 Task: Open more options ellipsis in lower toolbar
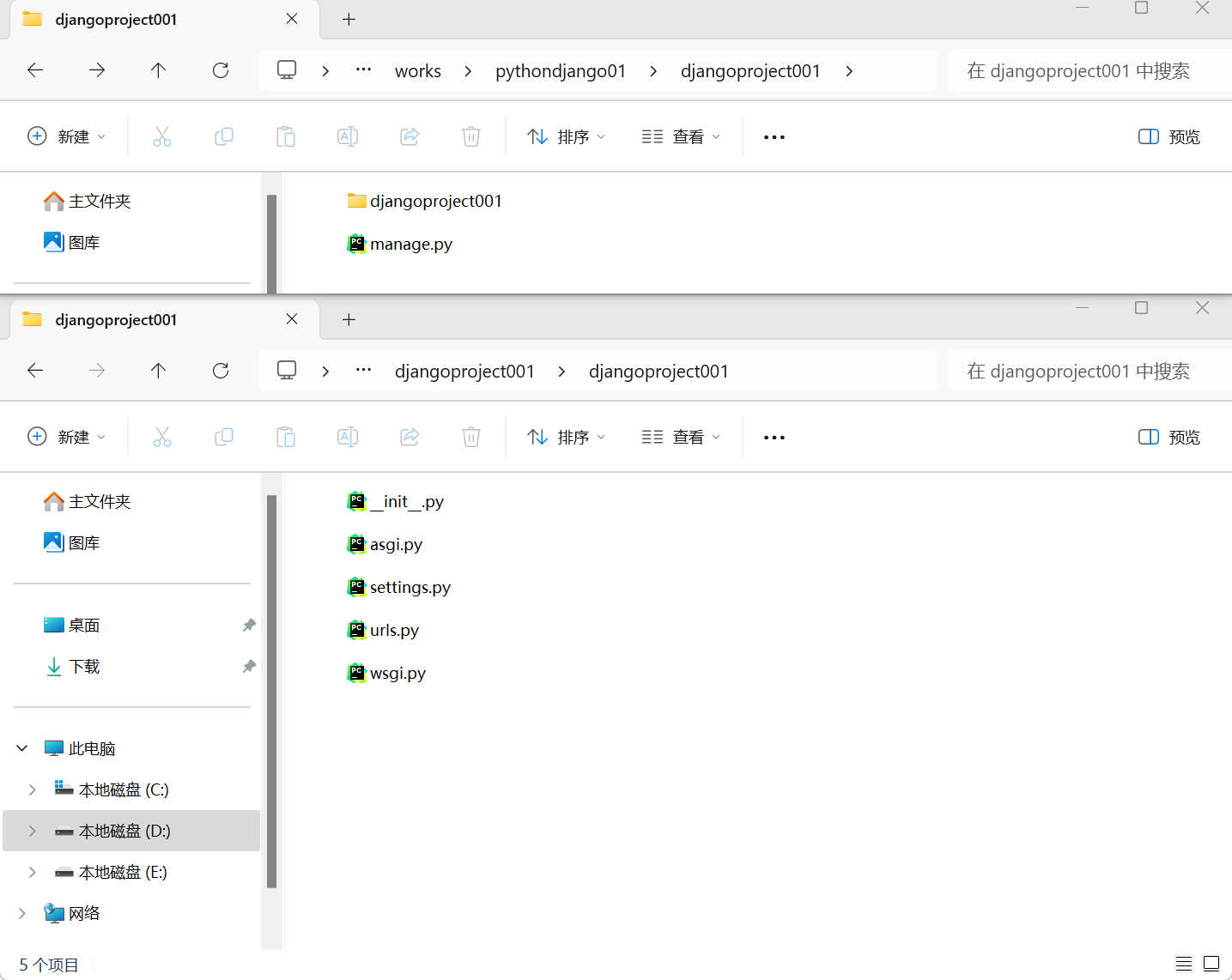tap(774, 438)
